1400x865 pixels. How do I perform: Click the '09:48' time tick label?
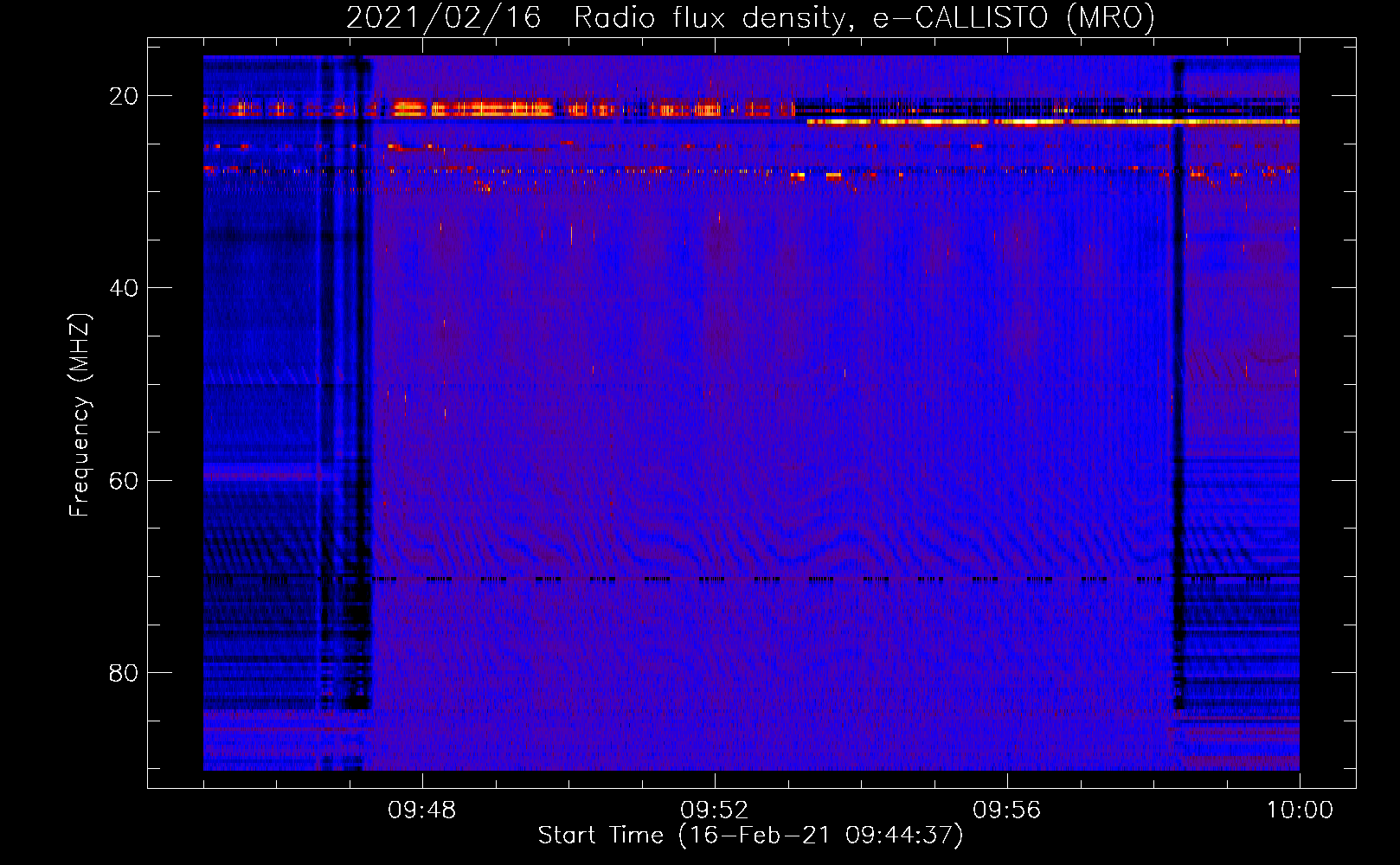(422, 811)
